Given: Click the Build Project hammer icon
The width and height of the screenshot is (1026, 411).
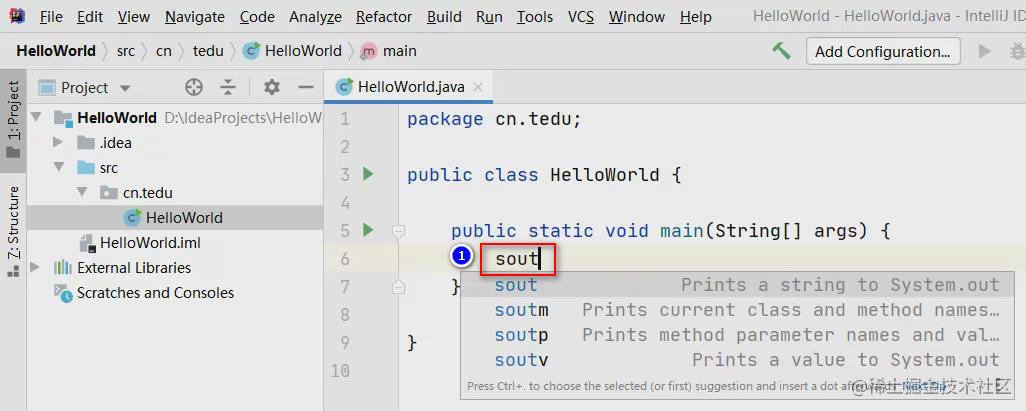Looking at the screenshot, I should 781,51.
